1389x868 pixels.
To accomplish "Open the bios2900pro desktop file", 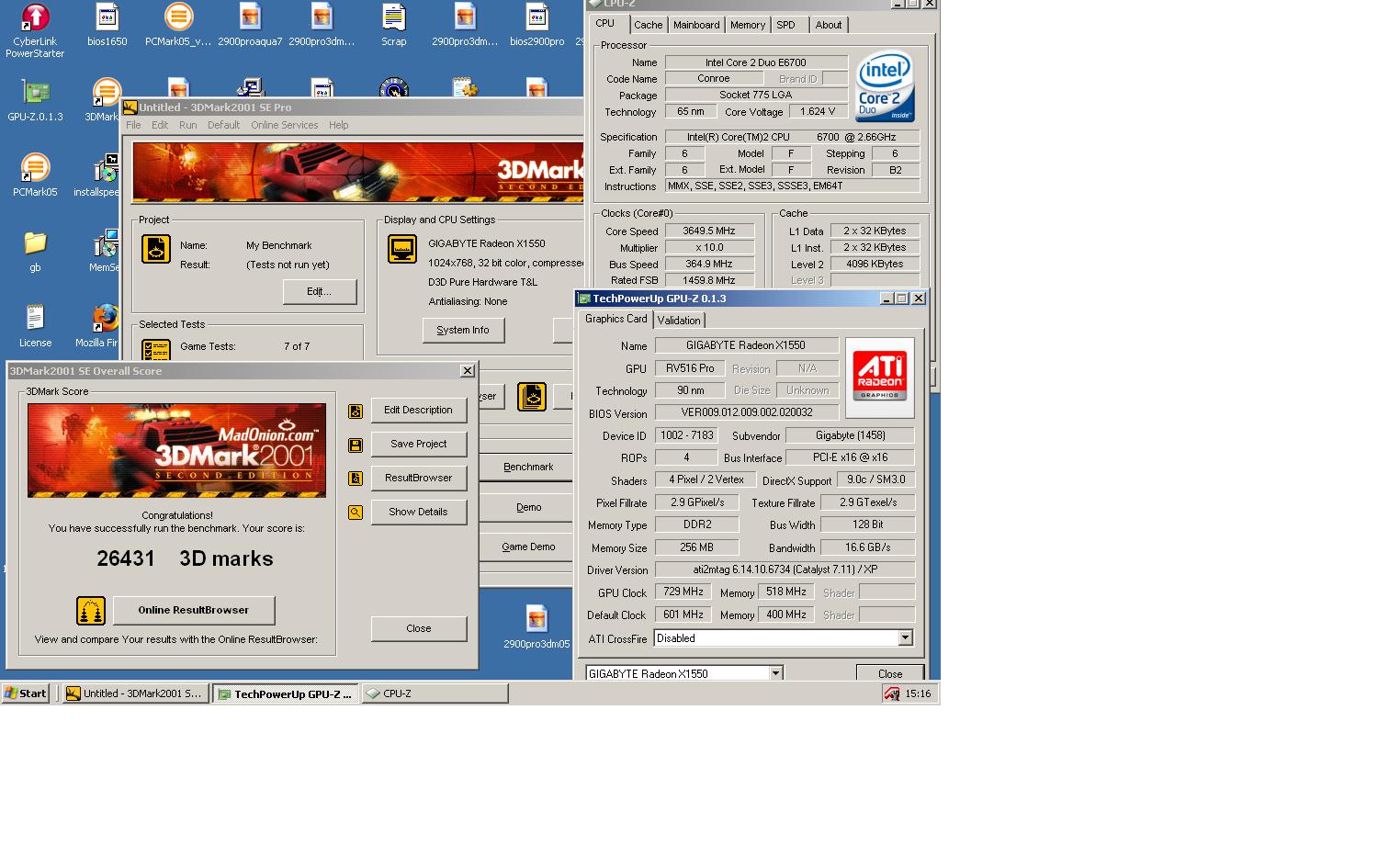I will click(536, 25).
